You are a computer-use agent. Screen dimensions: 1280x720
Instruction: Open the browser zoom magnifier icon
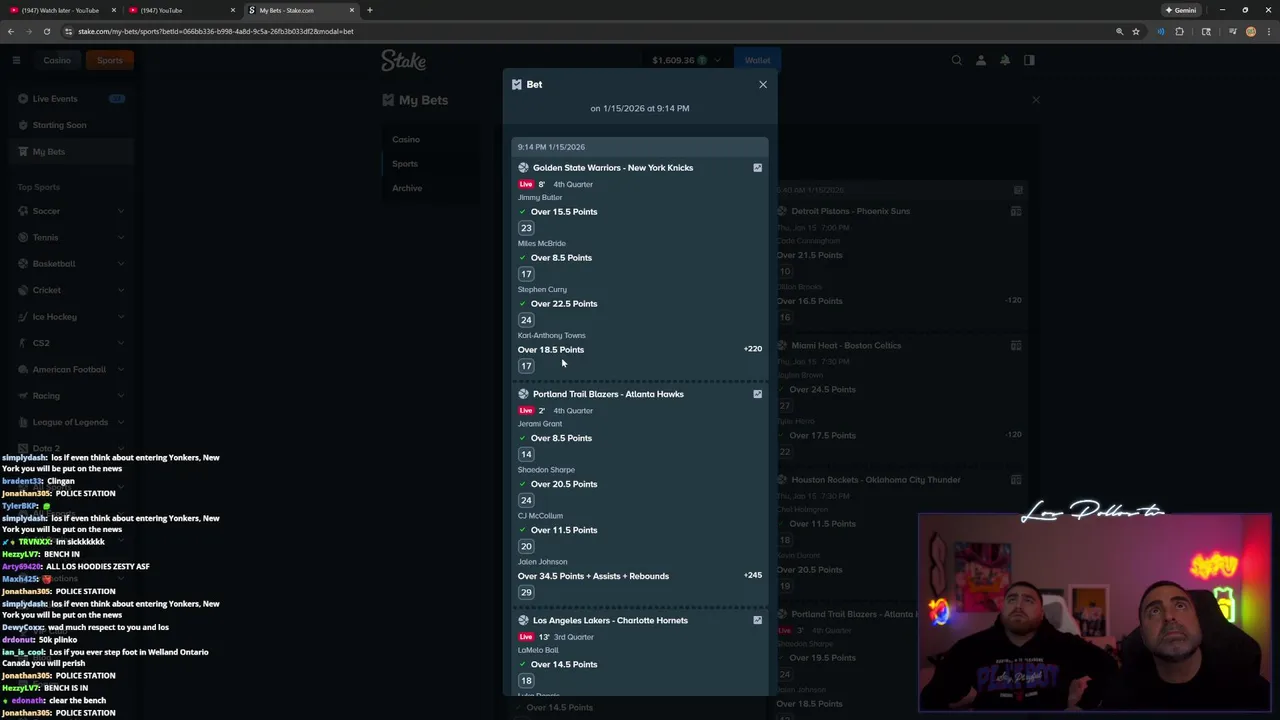point(1119,31)
